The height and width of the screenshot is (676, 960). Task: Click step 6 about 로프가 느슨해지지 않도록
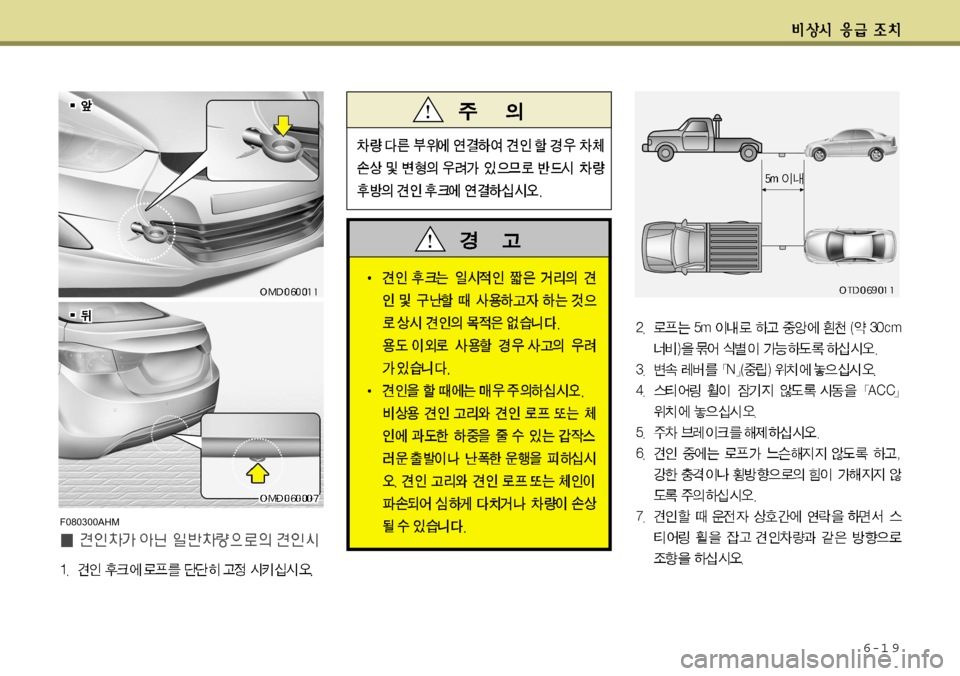[768, 473]
